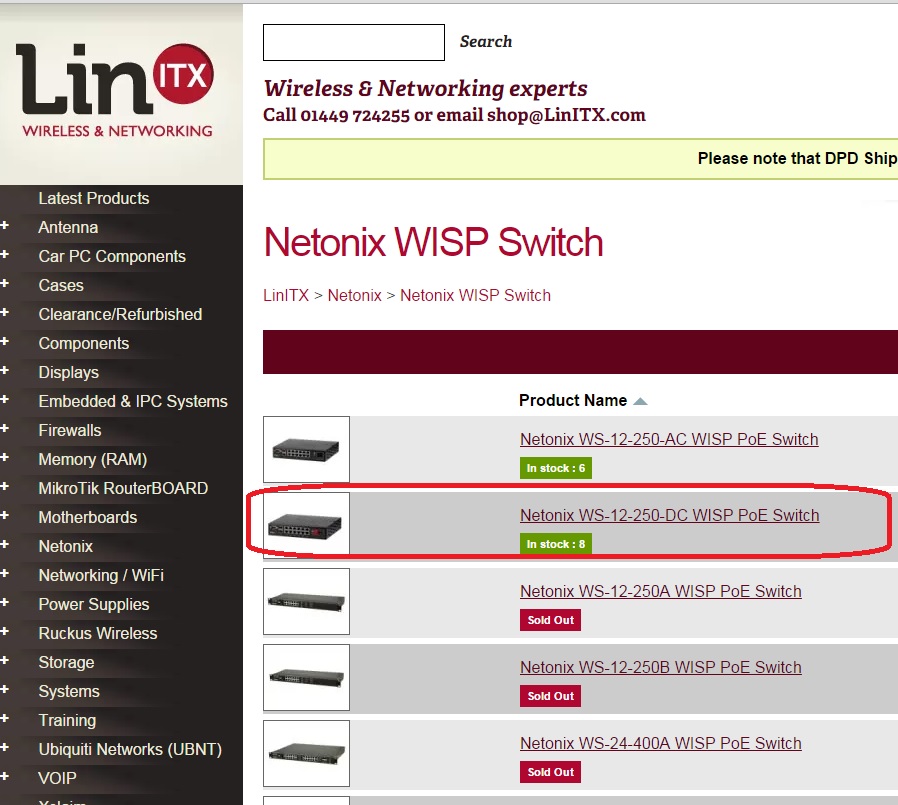Click the Product Name sort arrow

[x=640, y=401]
